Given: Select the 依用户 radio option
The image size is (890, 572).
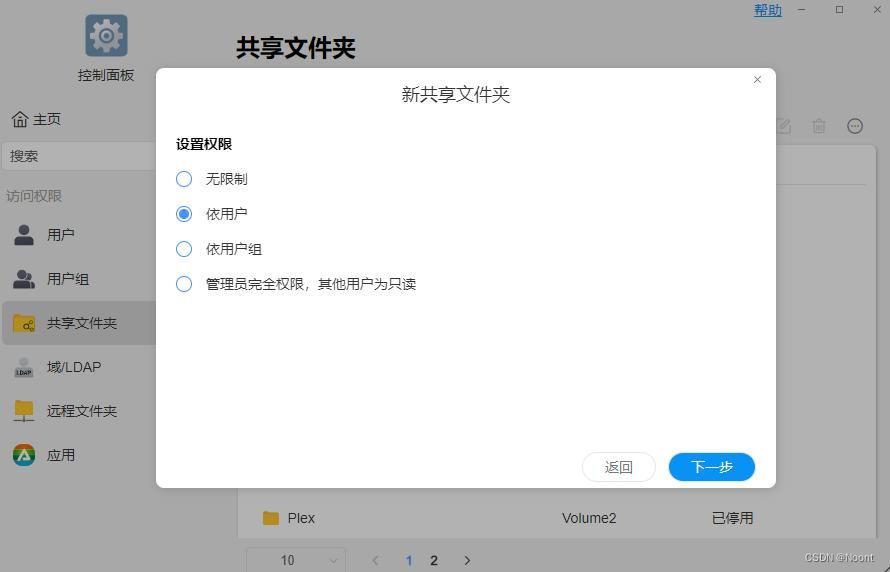Looking at the screenshot, I should pyautogui.click(x=184, y=214).
